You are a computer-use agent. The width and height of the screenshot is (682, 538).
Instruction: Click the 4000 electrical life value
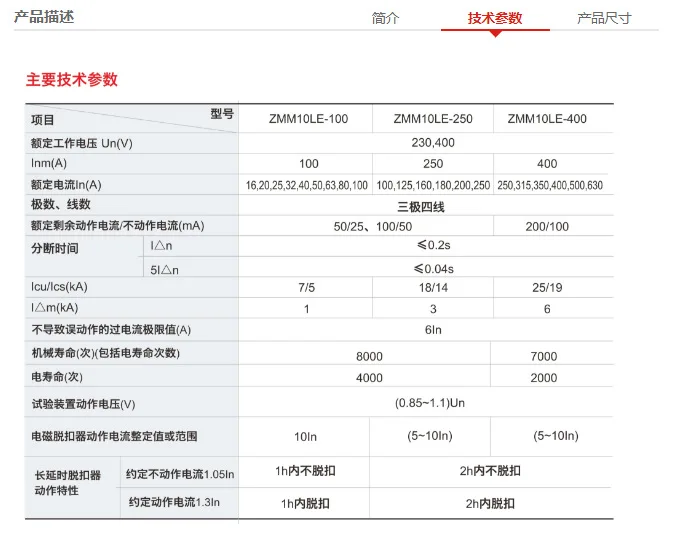pyautogui.click(x=369, y=378)
